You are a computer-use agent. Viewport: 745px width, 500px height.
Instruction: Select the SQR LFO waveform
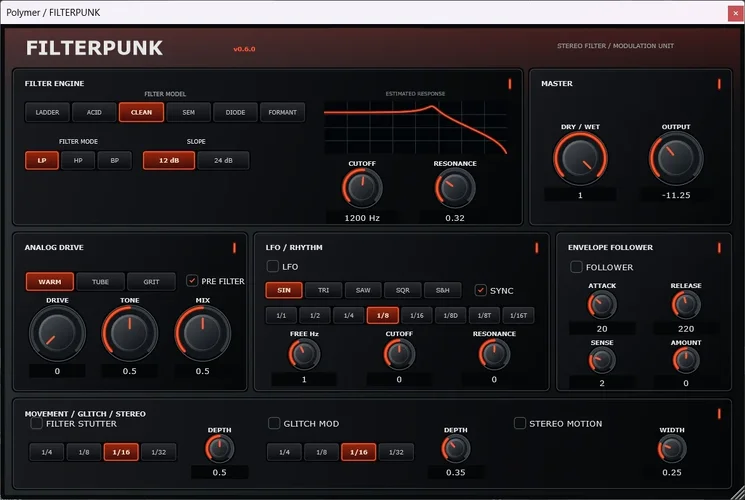pos(402,290)
